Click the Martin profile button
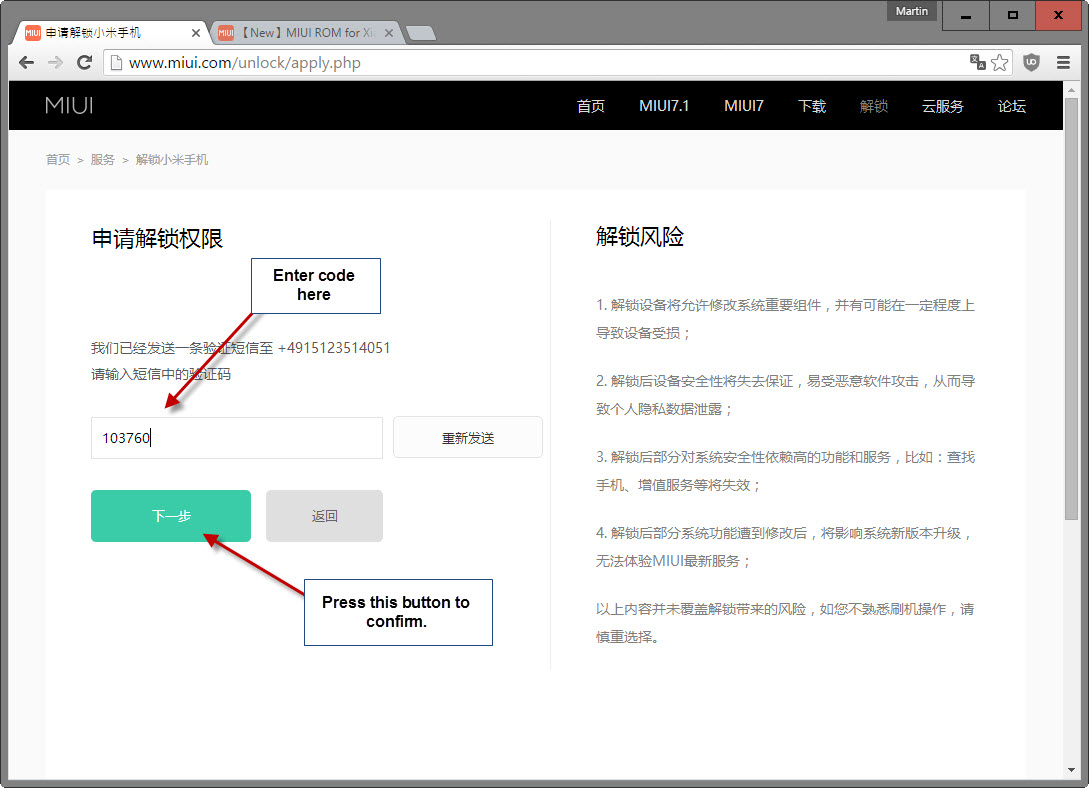The width and height of the screenshot is (1089, 788). [x=911, y=11]
